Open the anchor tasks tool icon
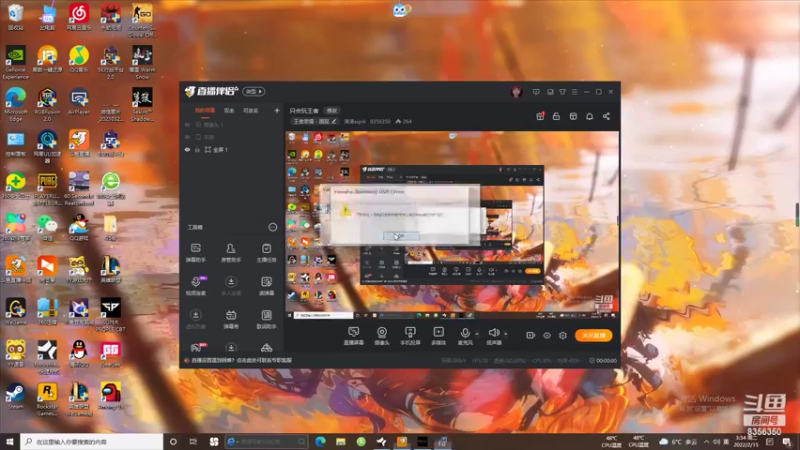Screen dimensions: 800x450 (x=266, y=253)
